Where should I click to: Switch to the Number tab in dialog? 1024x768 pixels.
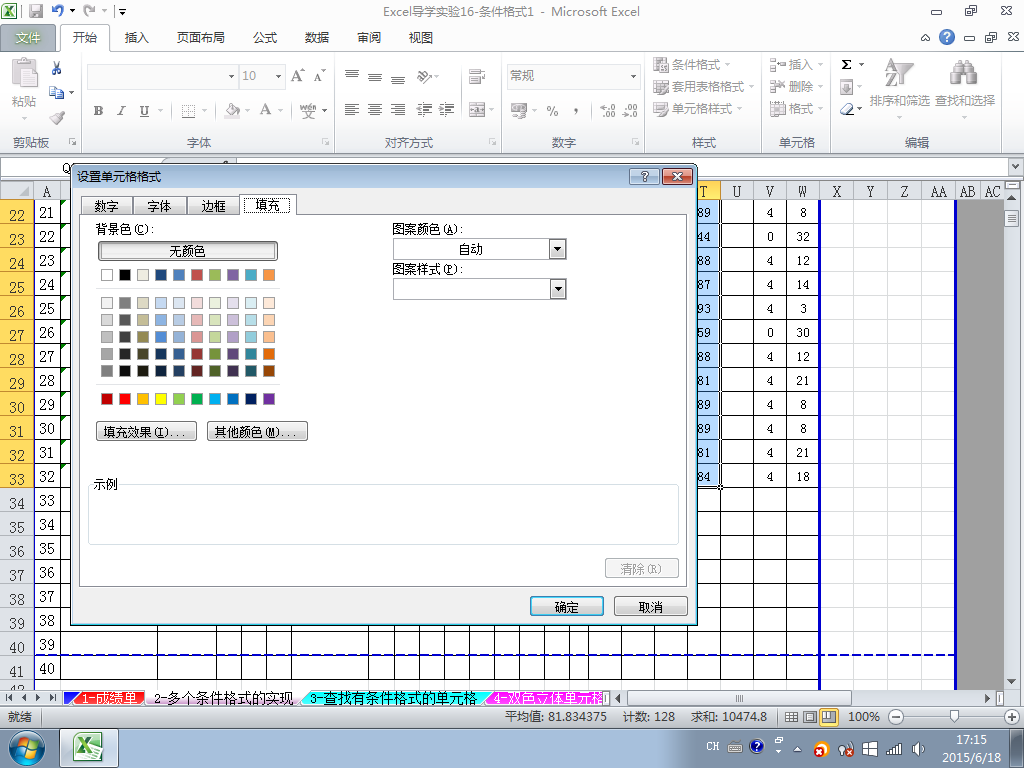(x=106, y=206)
